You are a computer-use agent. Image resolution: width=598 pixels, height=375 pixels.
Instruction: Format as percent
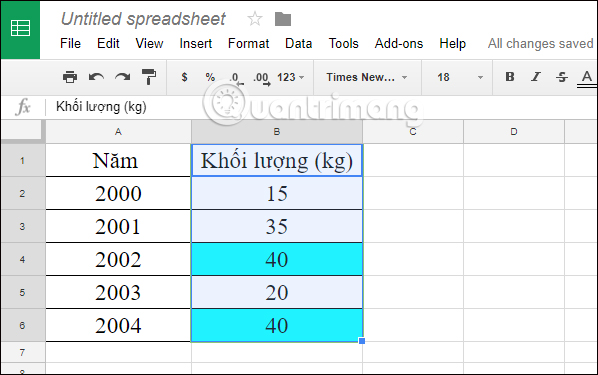(x=210, y=77)
